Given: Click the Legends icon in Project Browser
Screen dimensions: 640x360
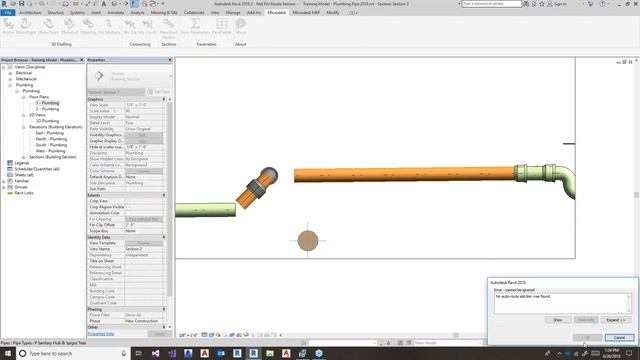Looking at the screenshot, I should 10,163.
